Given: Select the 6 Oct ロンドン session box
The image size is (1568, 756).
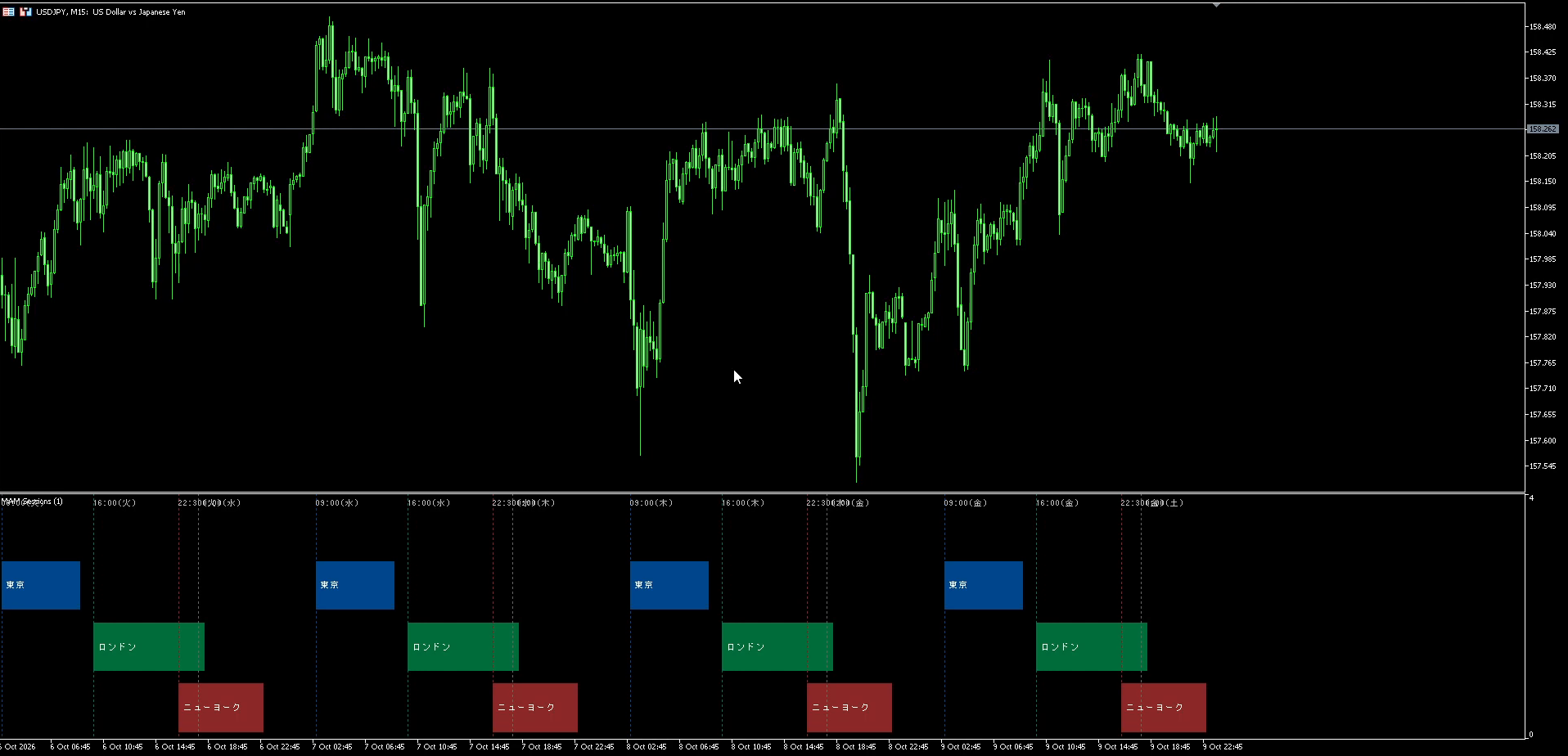Looking at the screenshot, I should click(x=149, y=646).
